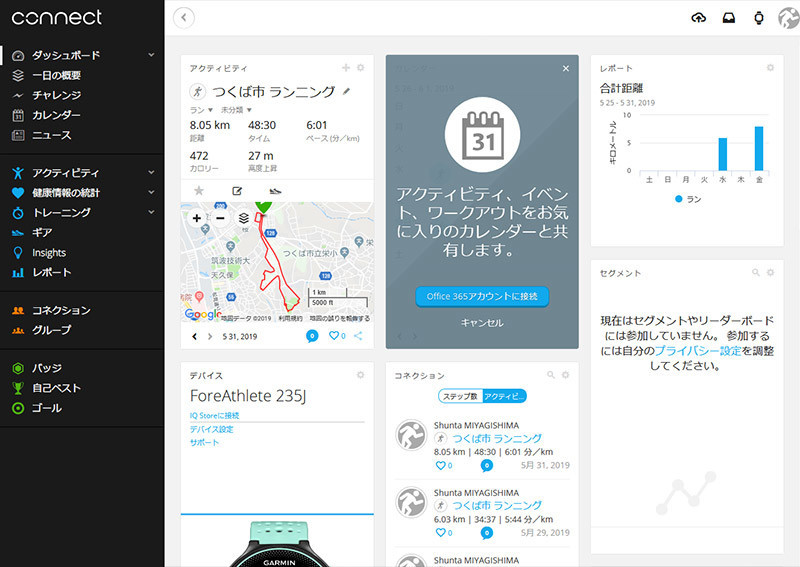This screenshot has height=567, width=800.
Task: Expand the 健康情報の統計 sidebar chevron
Action: [x=151, y=192]
